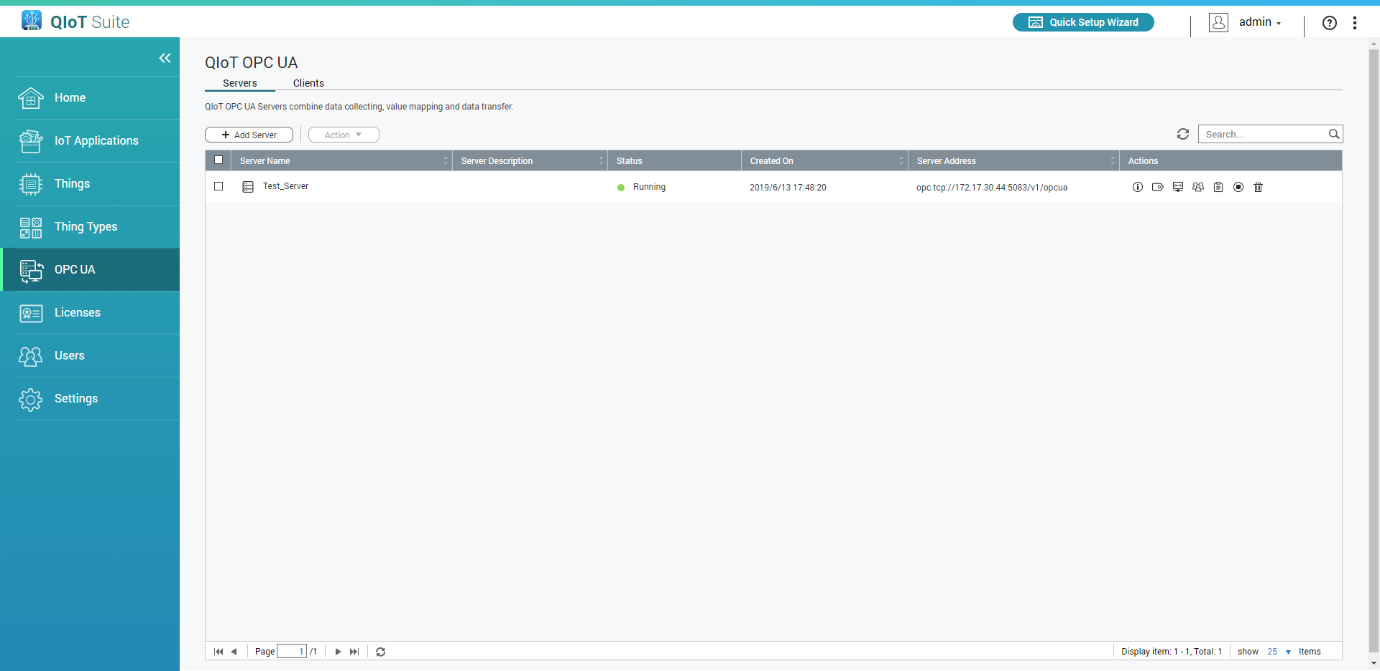Open Settings in the sidebar
The width and height of the screenshot is (1380, 671).
pyautogui.click(x=90, y=399)
